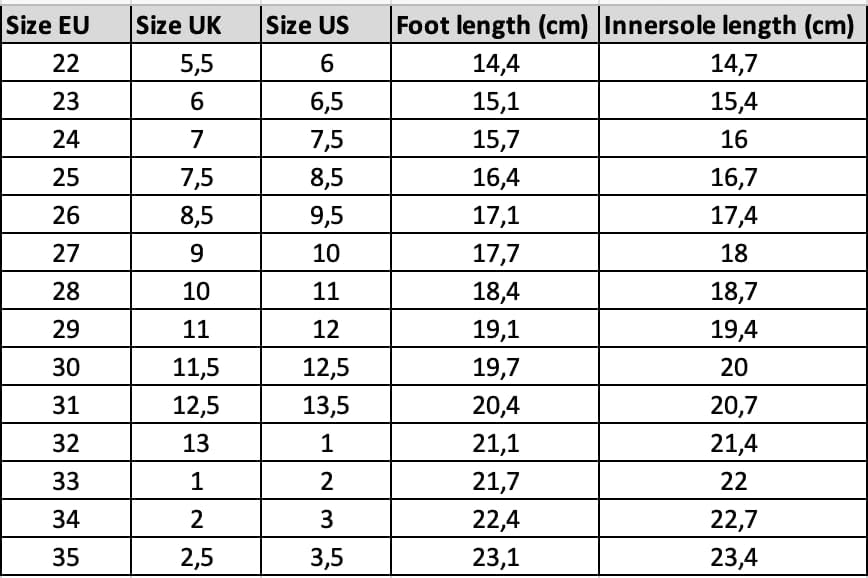Click the Size US column header
This screenshot has height=578, width=868.
[326, 24]
